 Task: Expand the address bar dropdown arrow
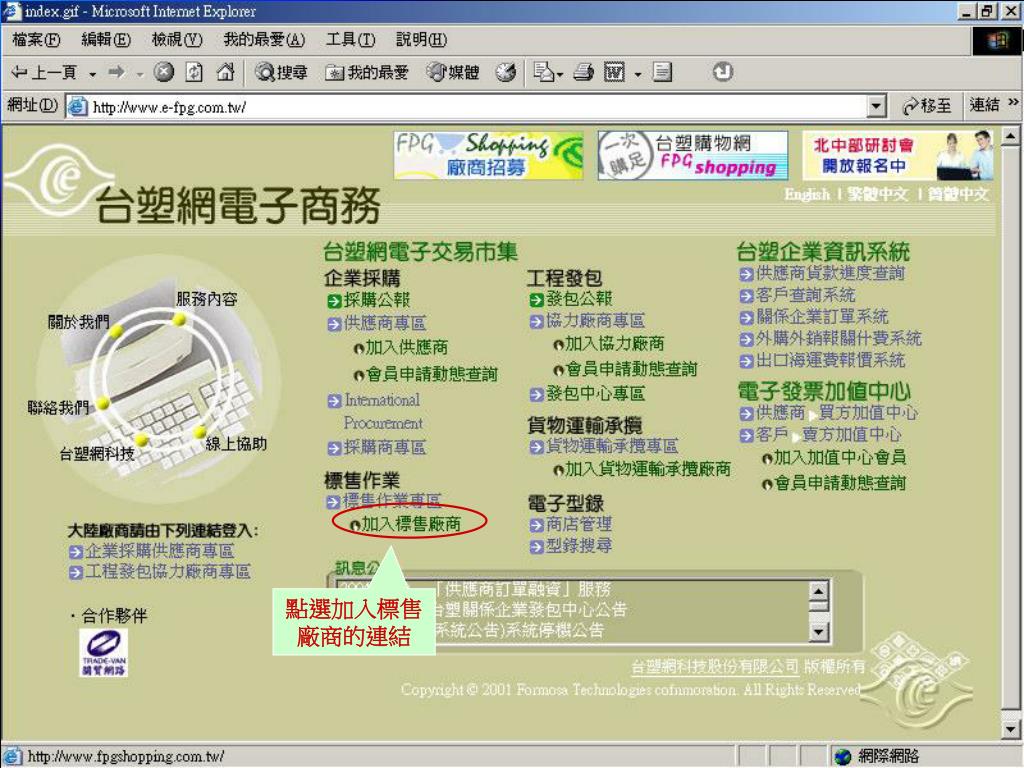876,106
